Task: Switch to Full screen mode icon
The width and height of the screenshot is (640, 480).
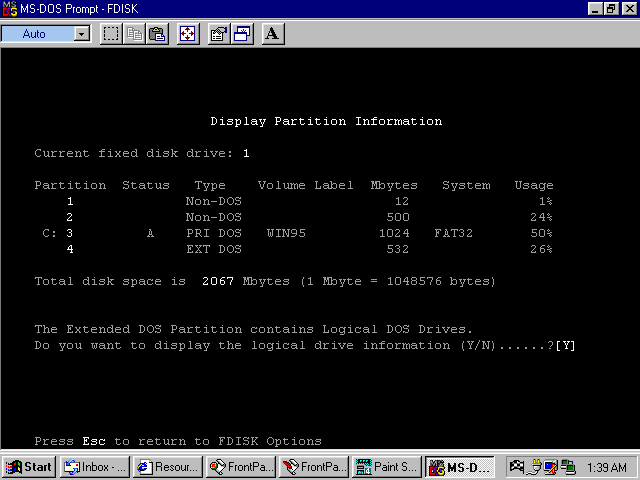Action: coord(187,34)
